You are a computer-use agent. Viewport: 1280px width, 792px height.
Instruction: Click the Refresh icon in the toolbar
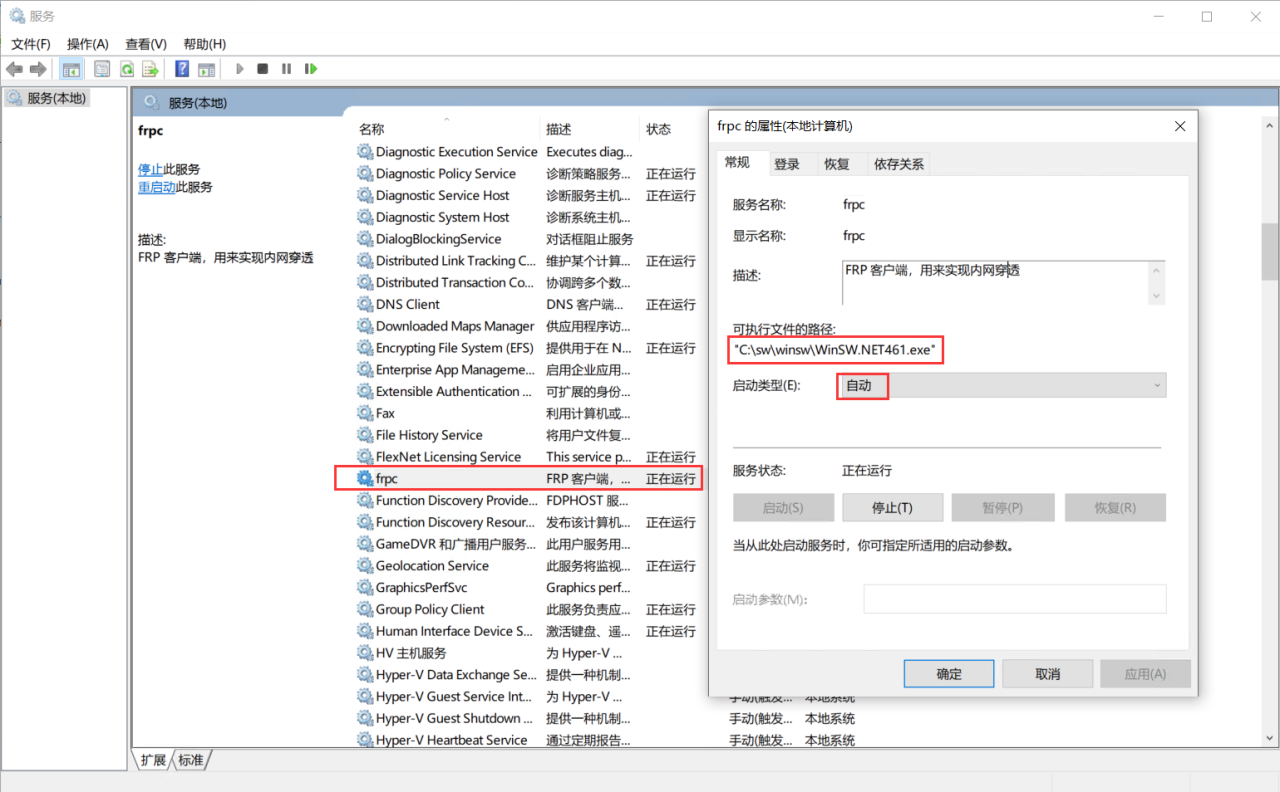tap(126, 68)
